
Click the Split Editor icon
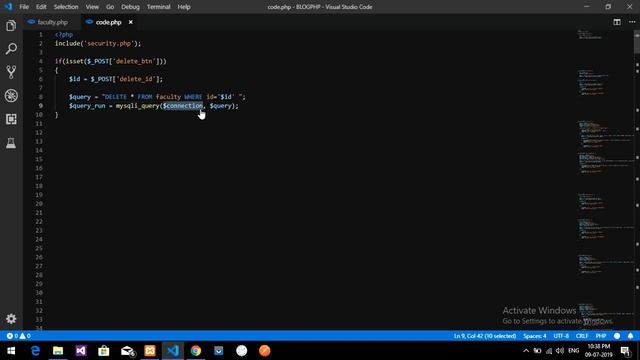point(617,22)
